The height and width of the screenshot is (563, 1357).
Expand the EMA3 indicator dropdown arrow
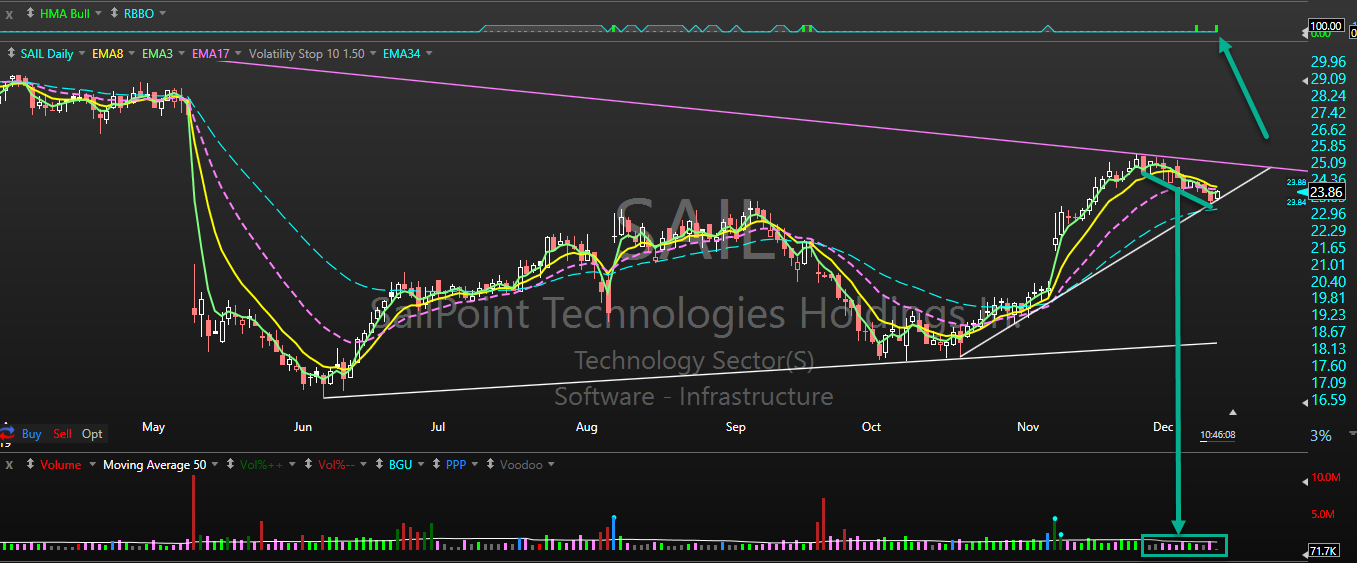coord(180,53)
